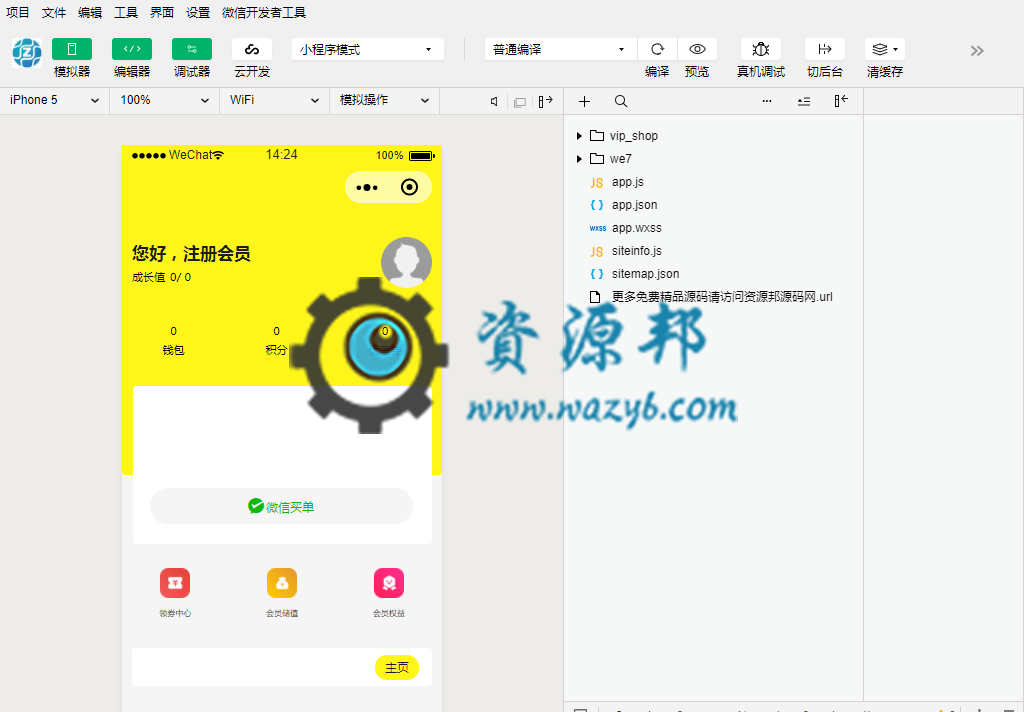
Task: Open file tree more options ellipsis
Action: tap(767, 101)
